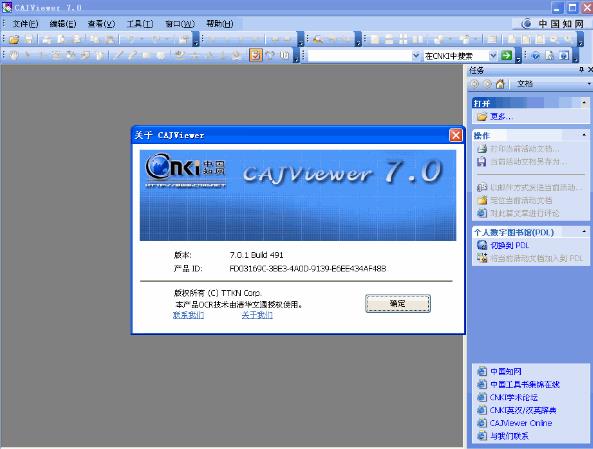
Task: Click the 更多... link under 打开
Action: click(501, 117)
